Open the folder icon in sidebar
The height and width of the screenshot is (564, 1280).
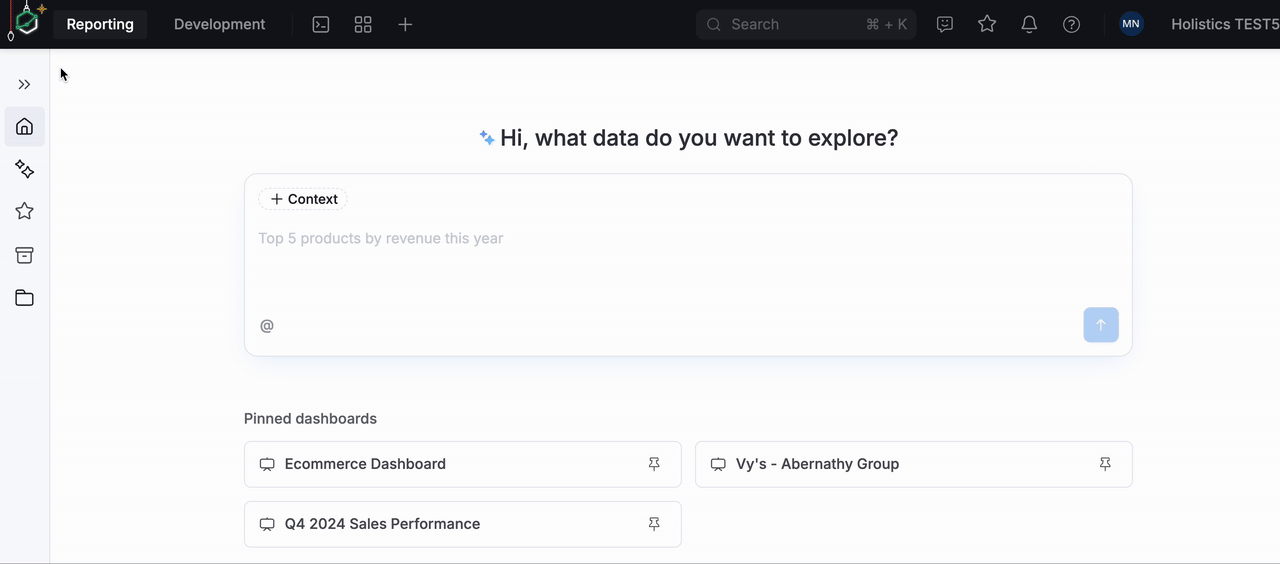[x=25, y=298]
